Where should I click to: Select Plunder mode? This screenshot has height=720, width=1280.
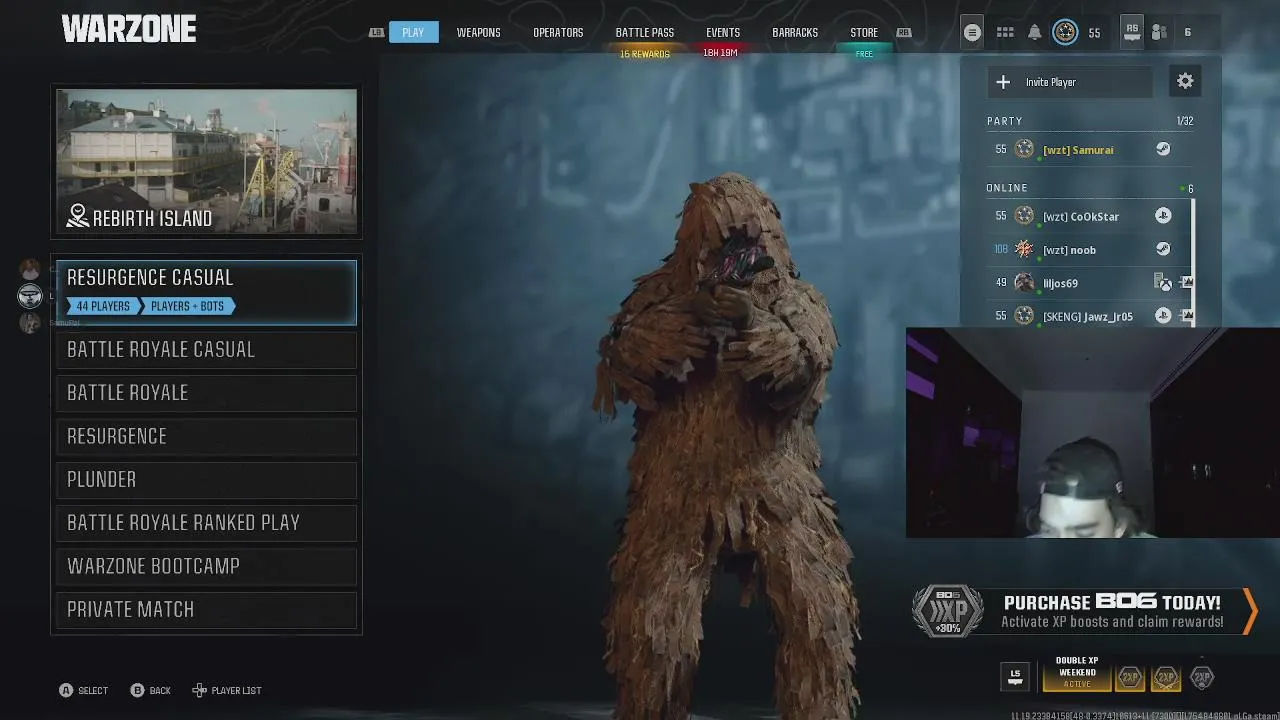(x=206, y=480)
